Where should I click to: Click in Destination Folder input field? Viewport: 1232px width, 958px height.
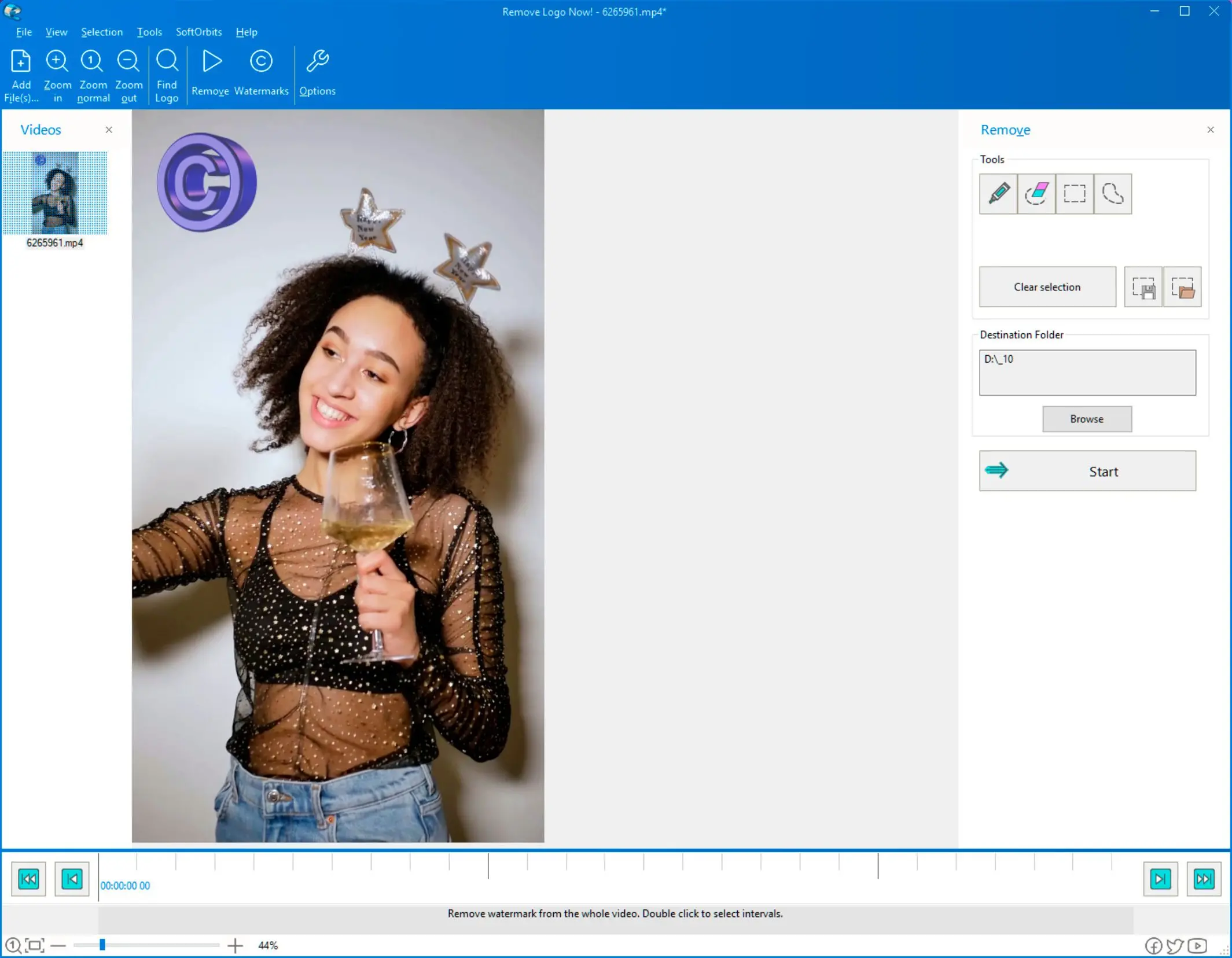1087,371
